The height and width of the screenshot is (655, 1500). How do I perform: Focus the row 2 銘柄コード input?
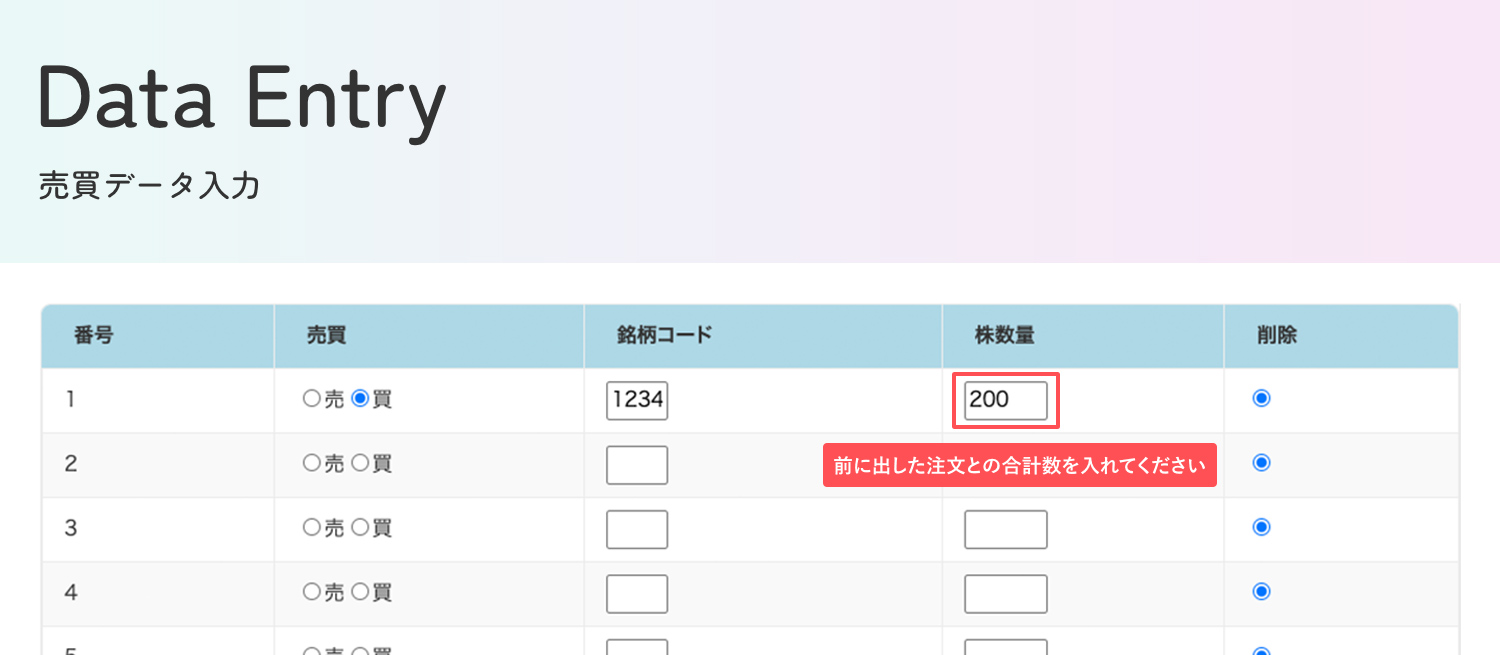coord(637,465)
